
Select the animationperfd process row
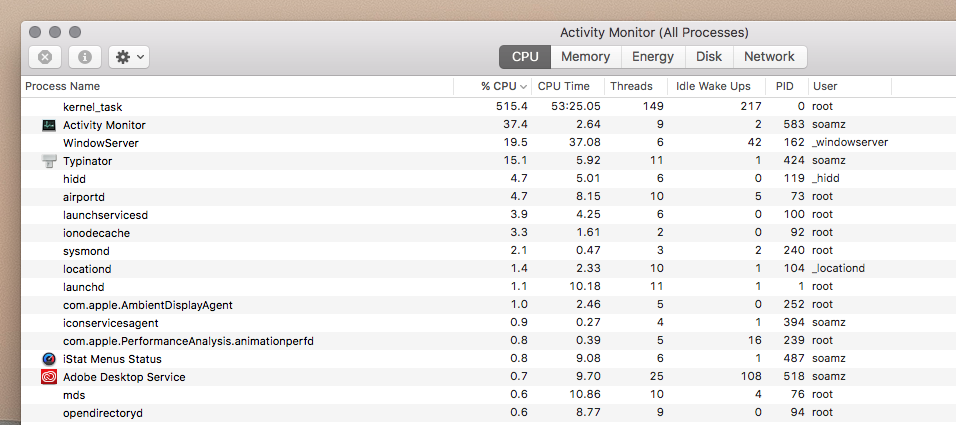click(x=488, y=341)
